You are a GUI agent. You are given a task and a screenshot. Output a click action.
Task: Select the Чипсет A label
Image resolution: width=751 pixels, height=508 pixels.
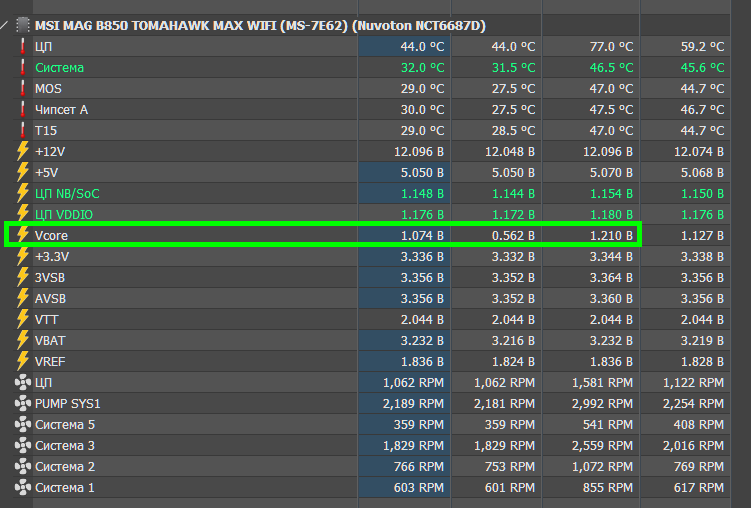click(61, 110)
